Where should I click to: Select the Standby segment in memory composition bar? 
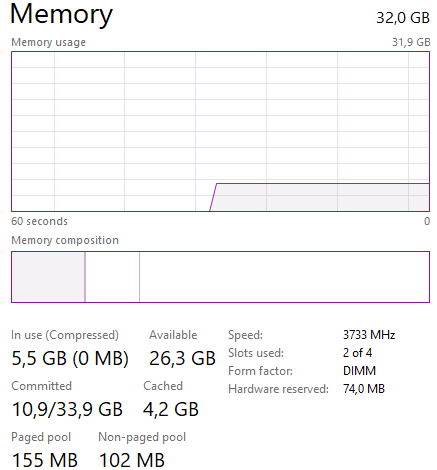point(112,277)
